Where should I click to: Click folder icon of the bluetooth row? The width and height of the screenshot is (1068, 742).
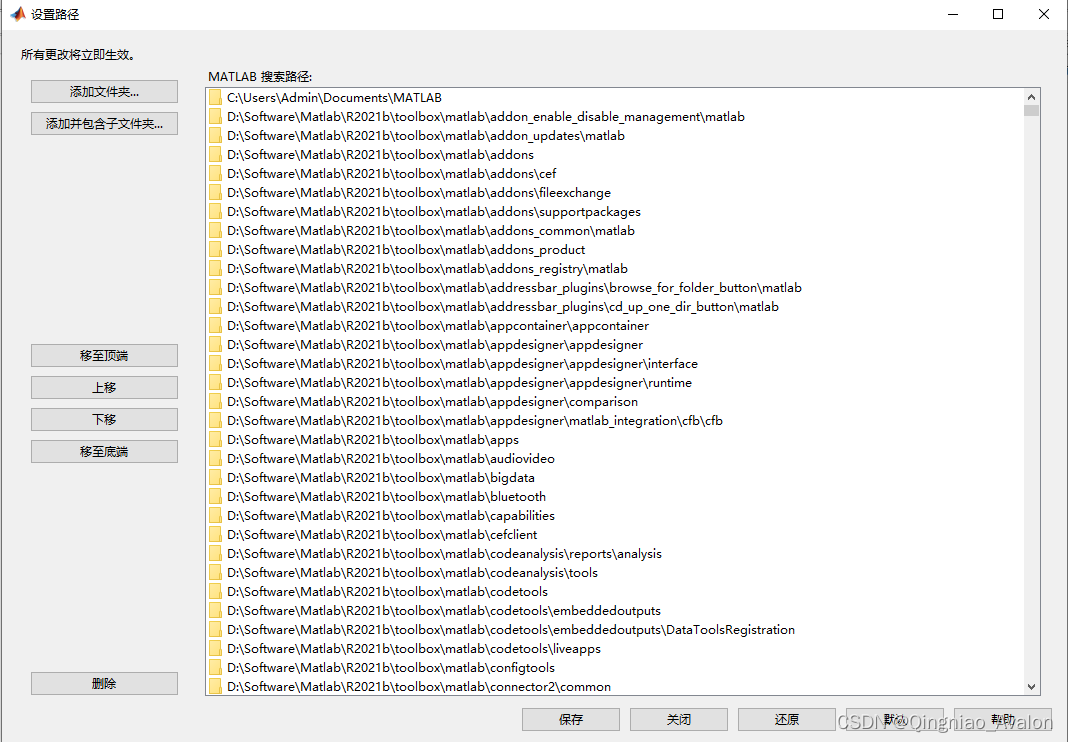(215, 497)
